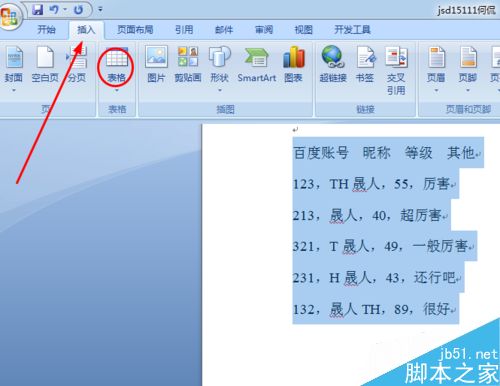Expand the 页脚 dropdown arrow
This screenshot has width=500, height=386.
[468, 90]
